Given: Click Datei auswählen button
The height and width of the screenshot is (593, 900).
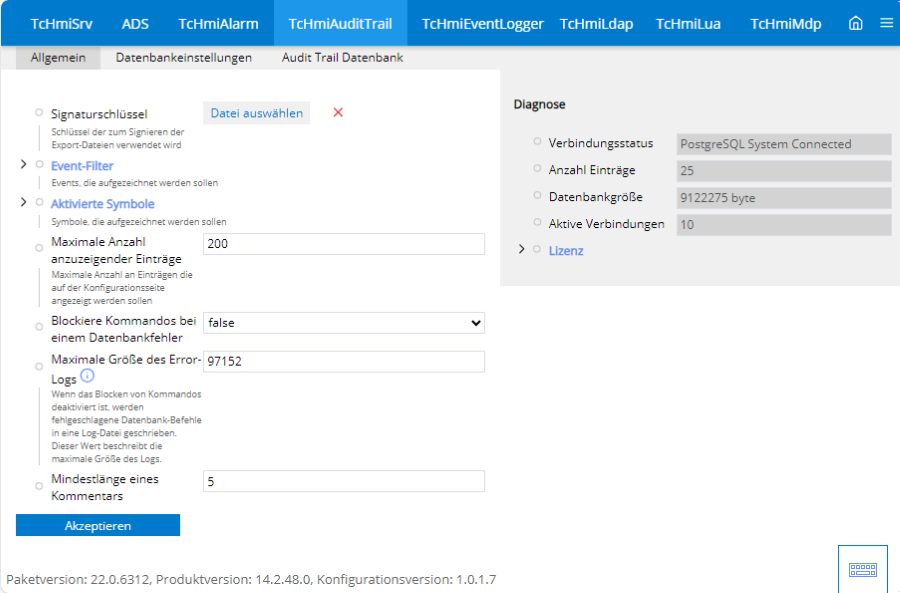Looking at the screenshot, I should (256, 113).
